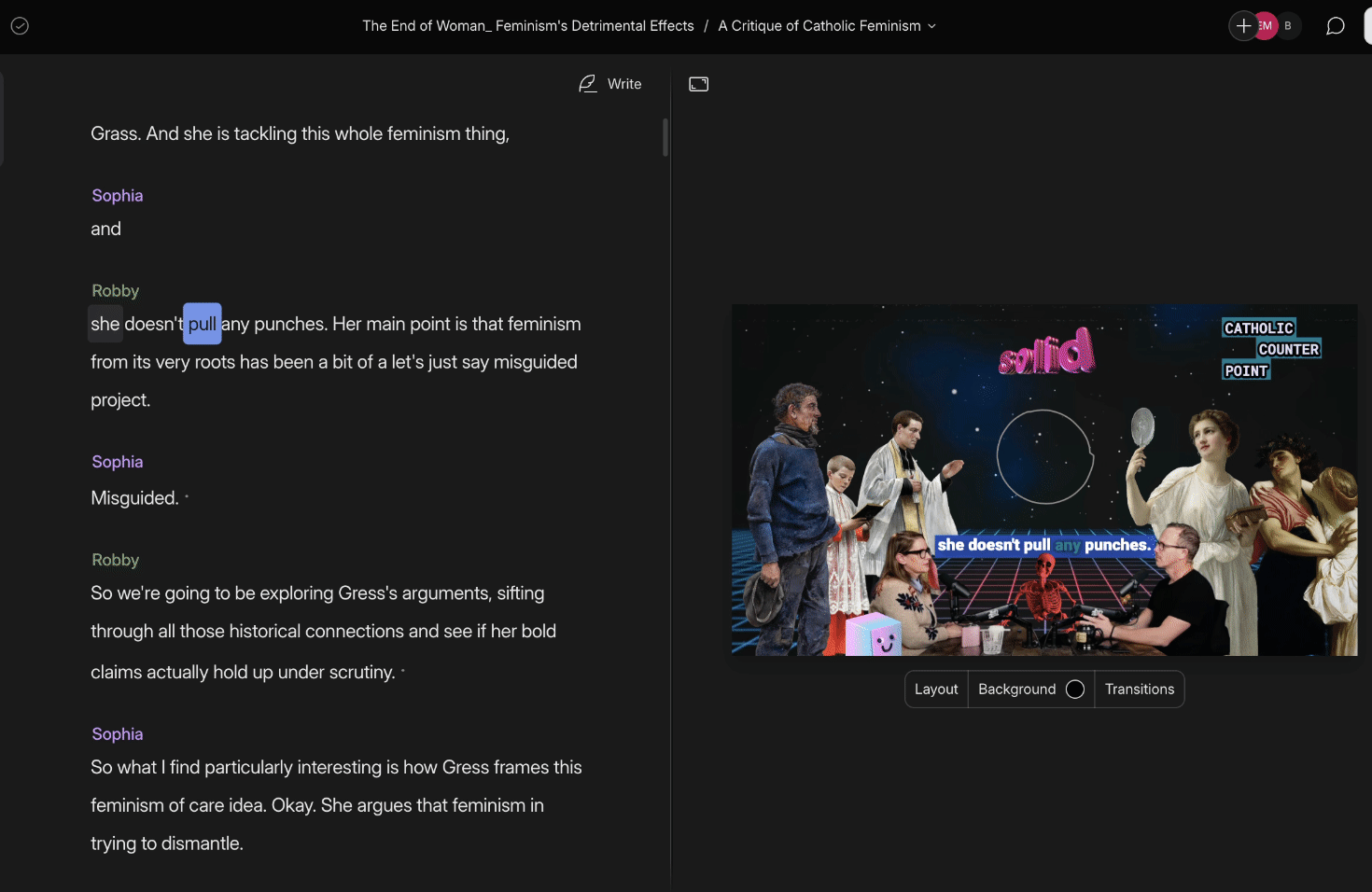Click the first Sophia speaker label
The image size is (1372, 892).
click(x=118, y=196)
